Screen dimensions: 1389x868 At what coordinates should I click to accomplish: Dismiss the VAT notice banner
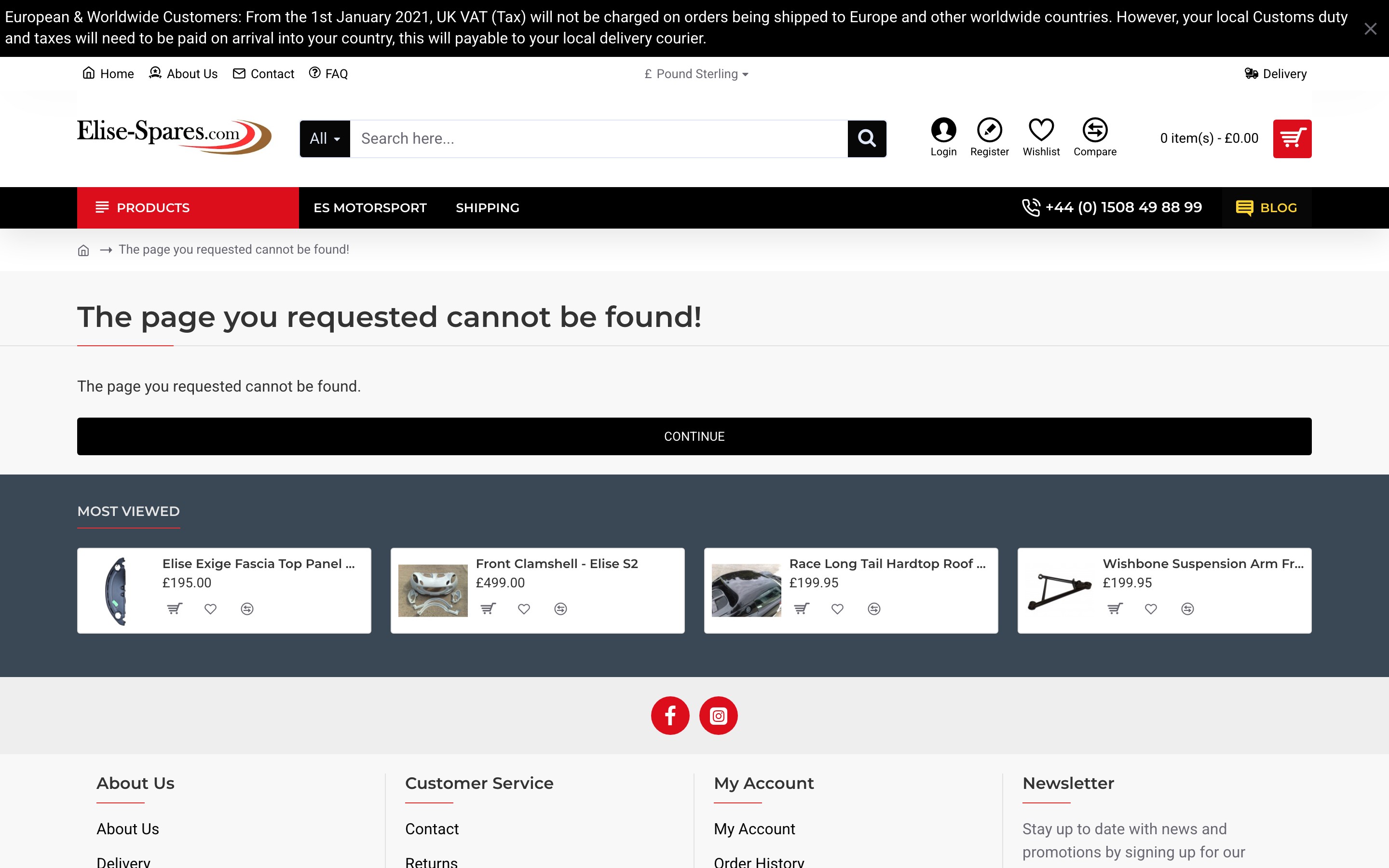[x=1371, y=29]
